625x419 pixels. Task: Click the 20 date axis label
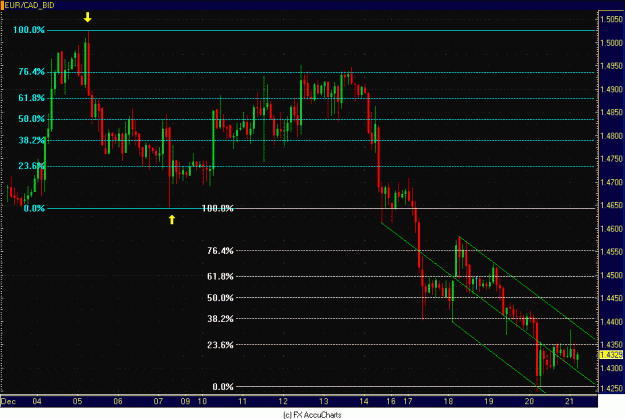529,401
